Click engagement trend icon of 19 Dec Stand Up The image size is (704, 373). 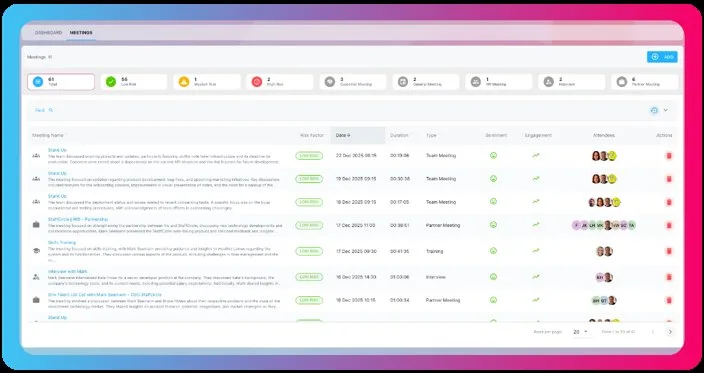[536, 178]
